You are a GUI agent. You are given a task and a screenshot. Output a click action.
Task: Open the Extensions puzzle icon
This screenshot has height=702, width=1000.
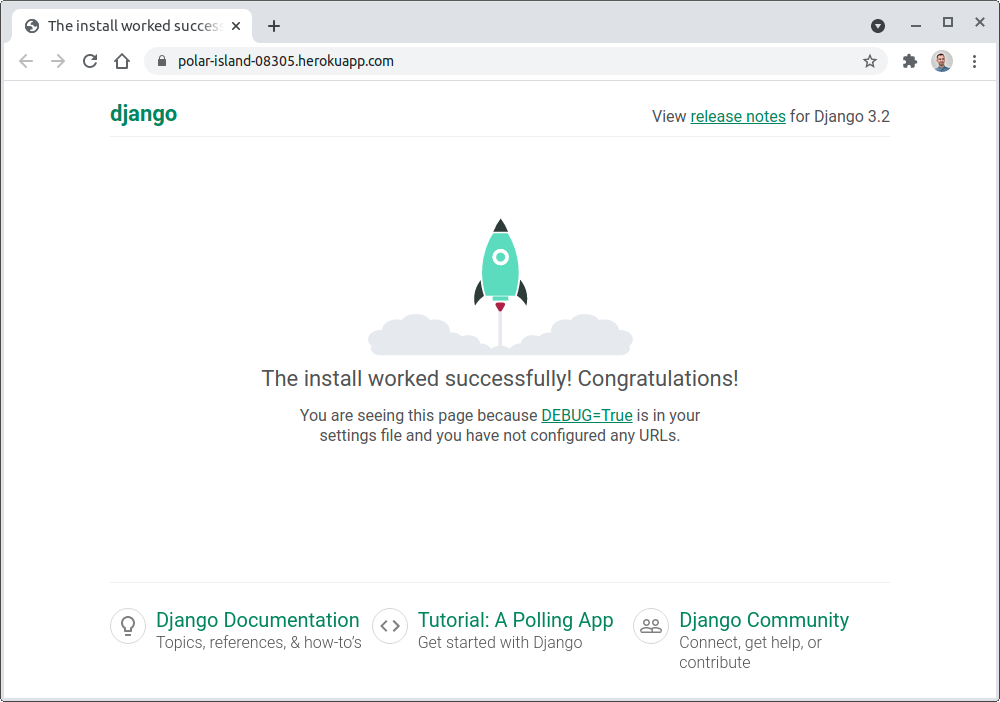[909, 61]
